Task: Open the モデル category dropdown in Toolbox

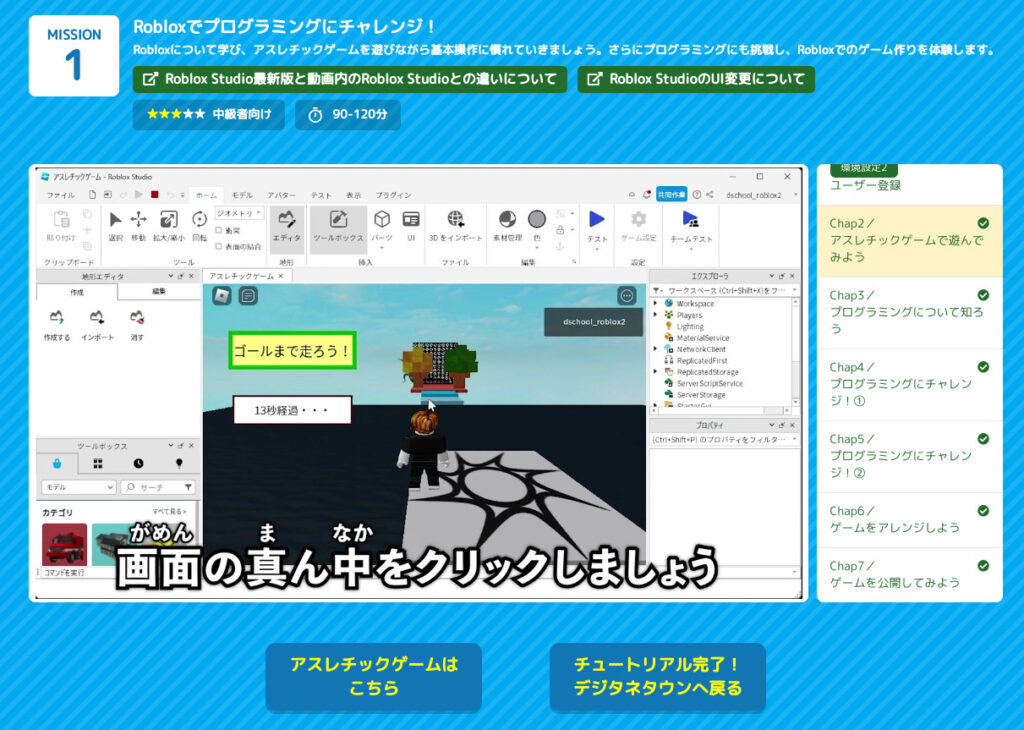Action: click(78, 487)
